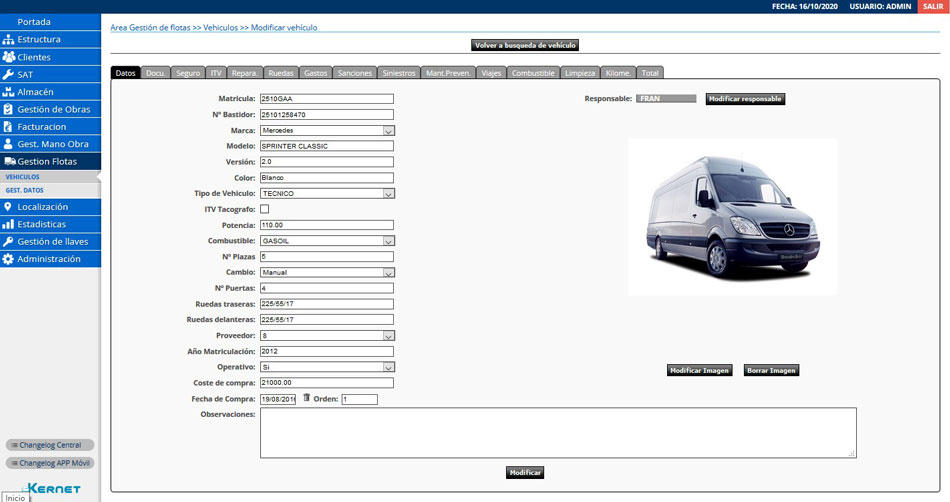Switch to the Seguro tab

[x=187, y=73]
